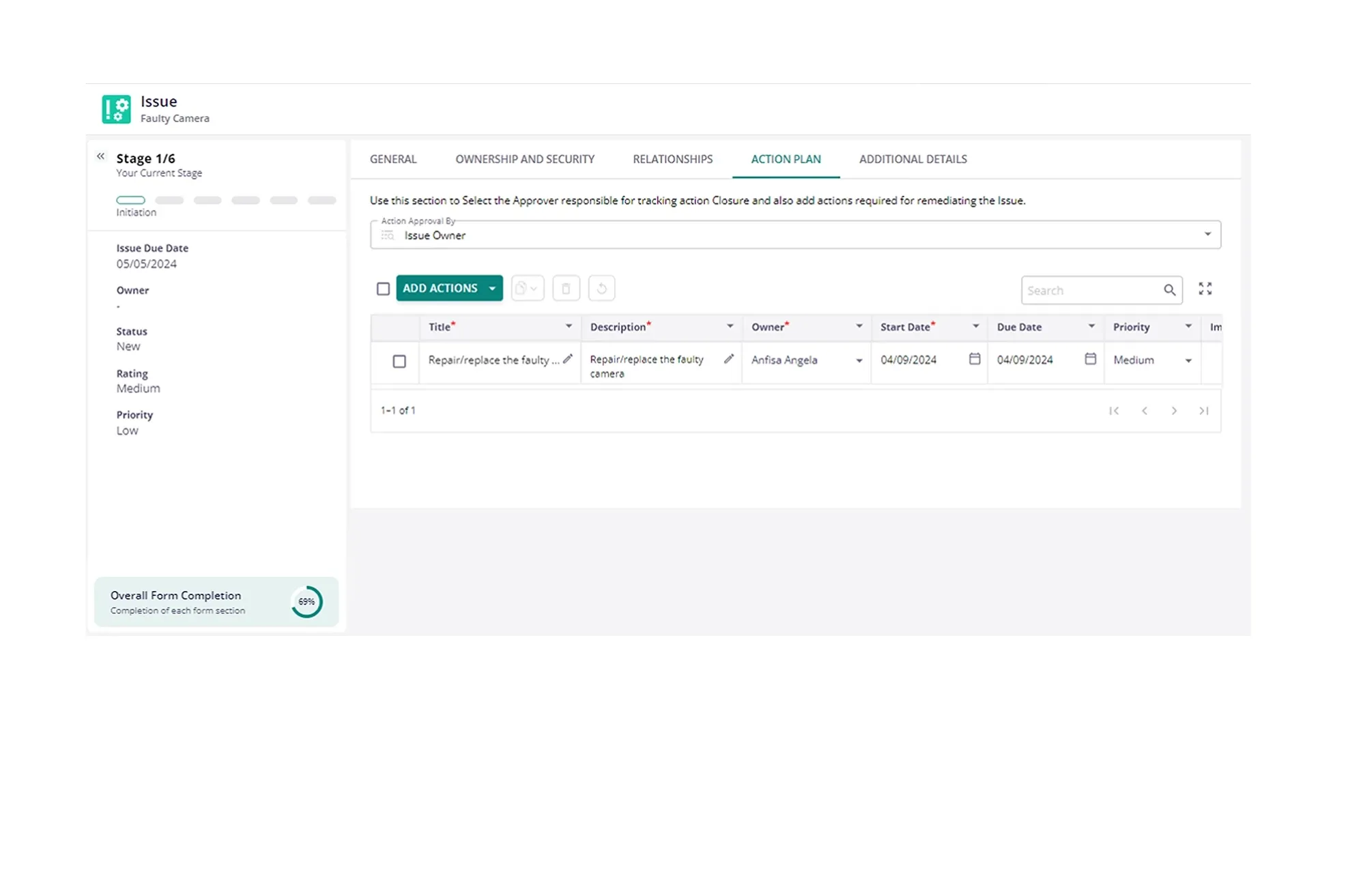Open the Anfisa Angela owner dropdown
This screenshot has height=896, width=1348.
[x=859, y=361]
